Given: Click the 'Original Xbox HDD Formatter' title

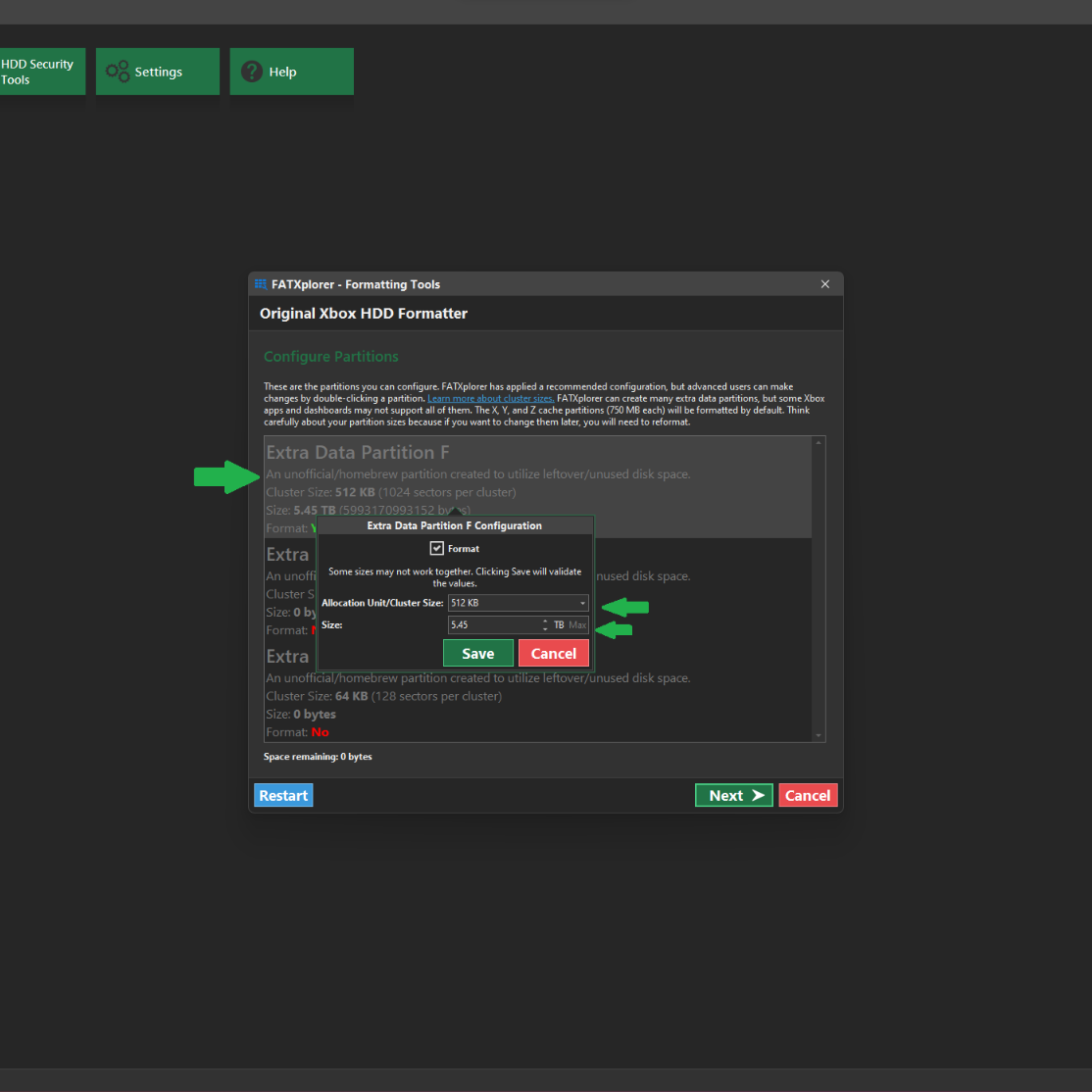Looking at the screenshot, I should tap(364, 314).
